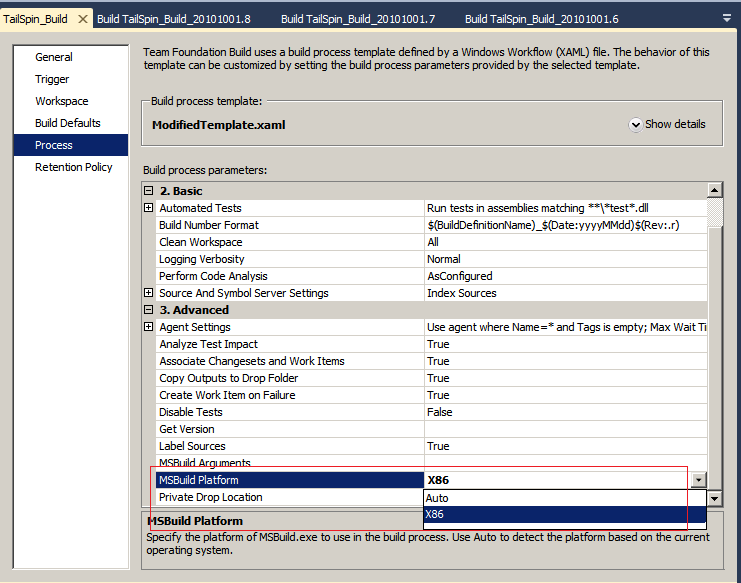Switch to Build TailSpin_Build_20101001.8 tab
Viewport: 741px width, 583px height.
pos(174,19)
